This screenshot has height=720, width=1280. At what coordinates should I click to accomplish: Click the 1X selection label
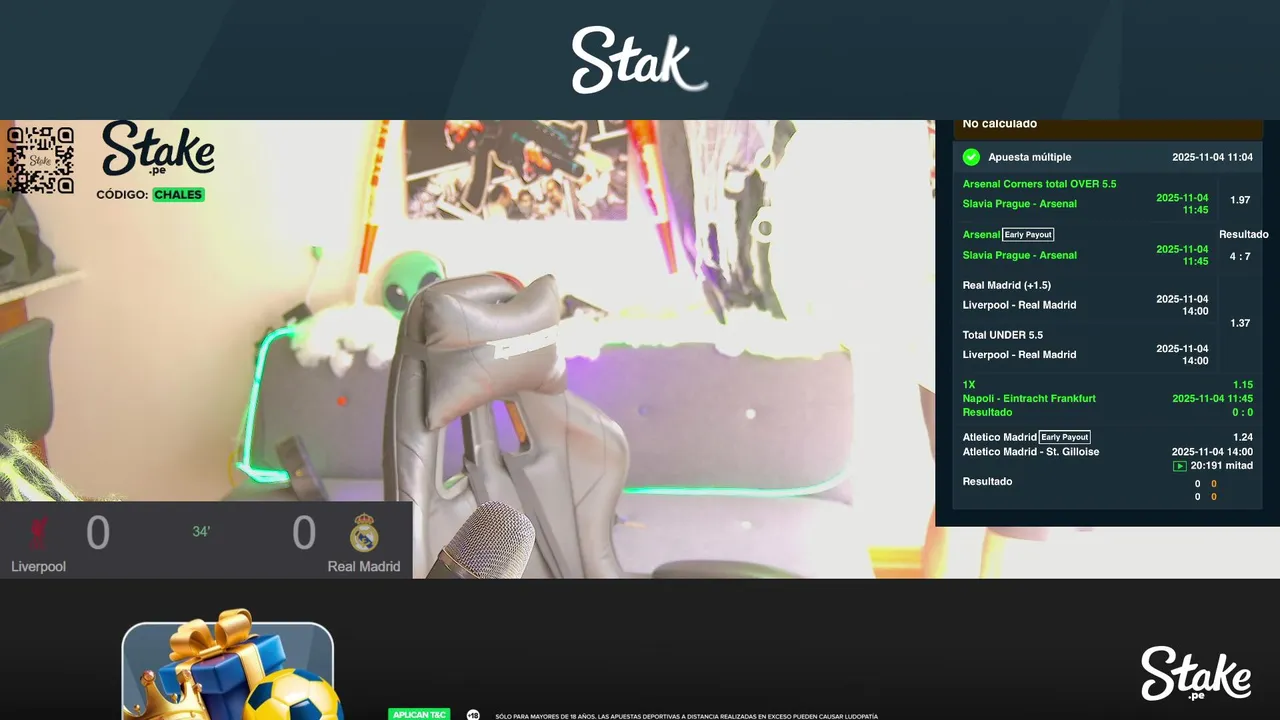coord(969,384)
